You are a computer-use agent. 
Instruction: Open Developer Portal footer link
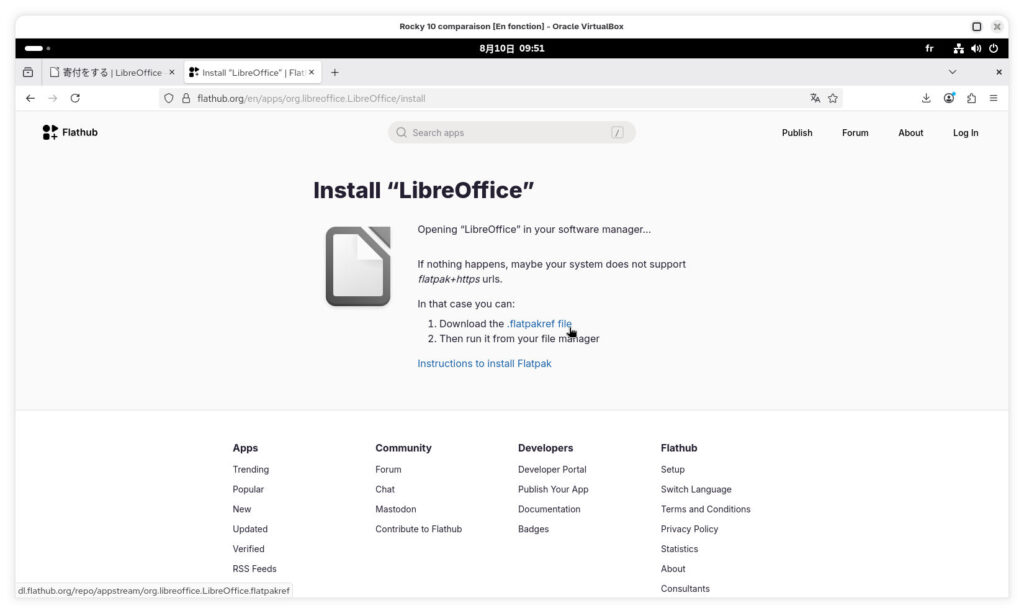pyautogui.click(x=552, y=469)
